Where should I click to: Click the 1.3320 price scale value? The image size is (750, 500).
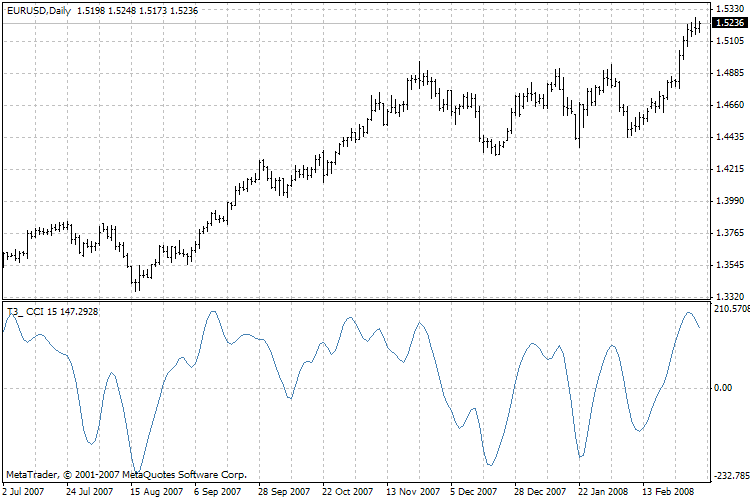[730, 297]
